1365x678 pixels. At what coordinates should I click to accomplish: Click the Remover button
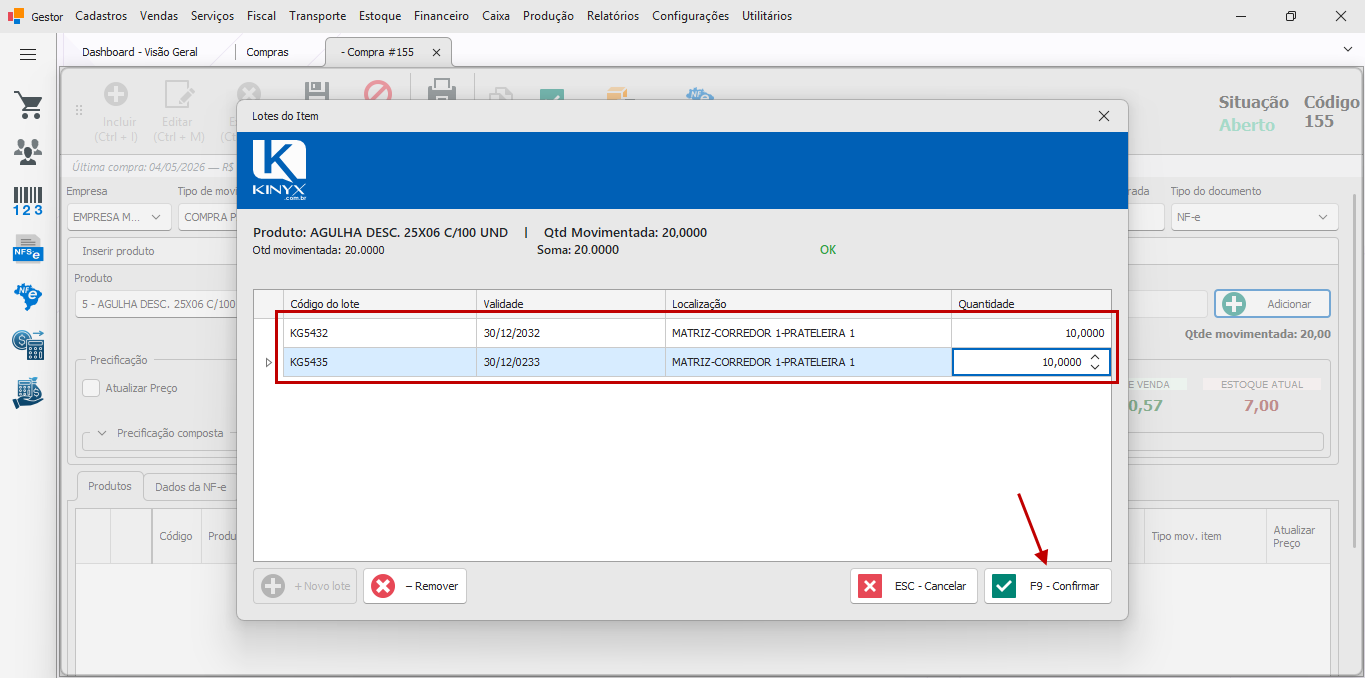point(415,586)
